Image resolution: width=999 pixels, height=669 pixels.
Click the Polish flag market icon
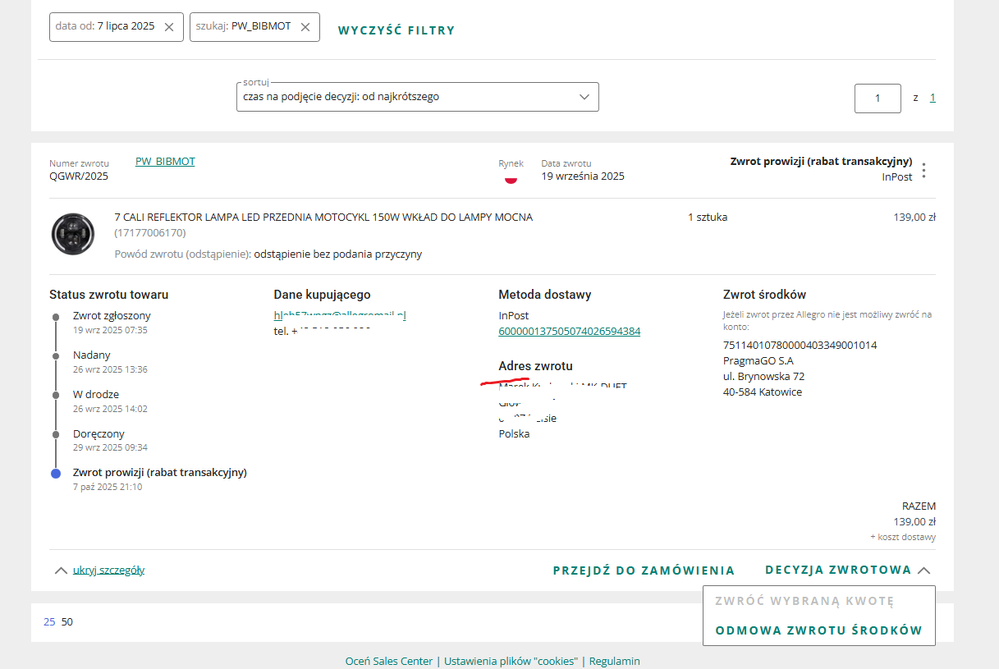click(510, 178)
